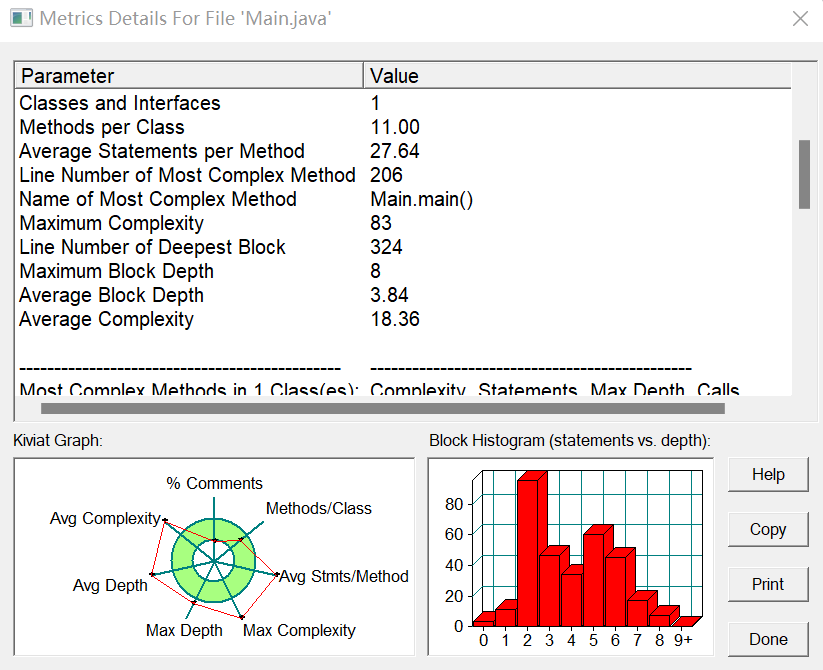823x670 pixels.
Task: Click value 18.36
Action: click(x=395, y=320)
